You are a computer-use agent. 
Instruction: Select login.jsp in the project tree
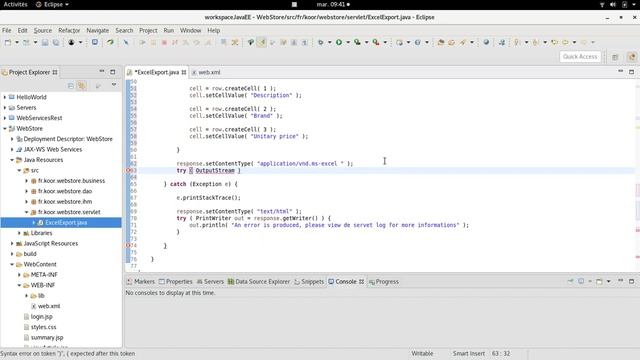pyautogui.click(x=42, y=317)
